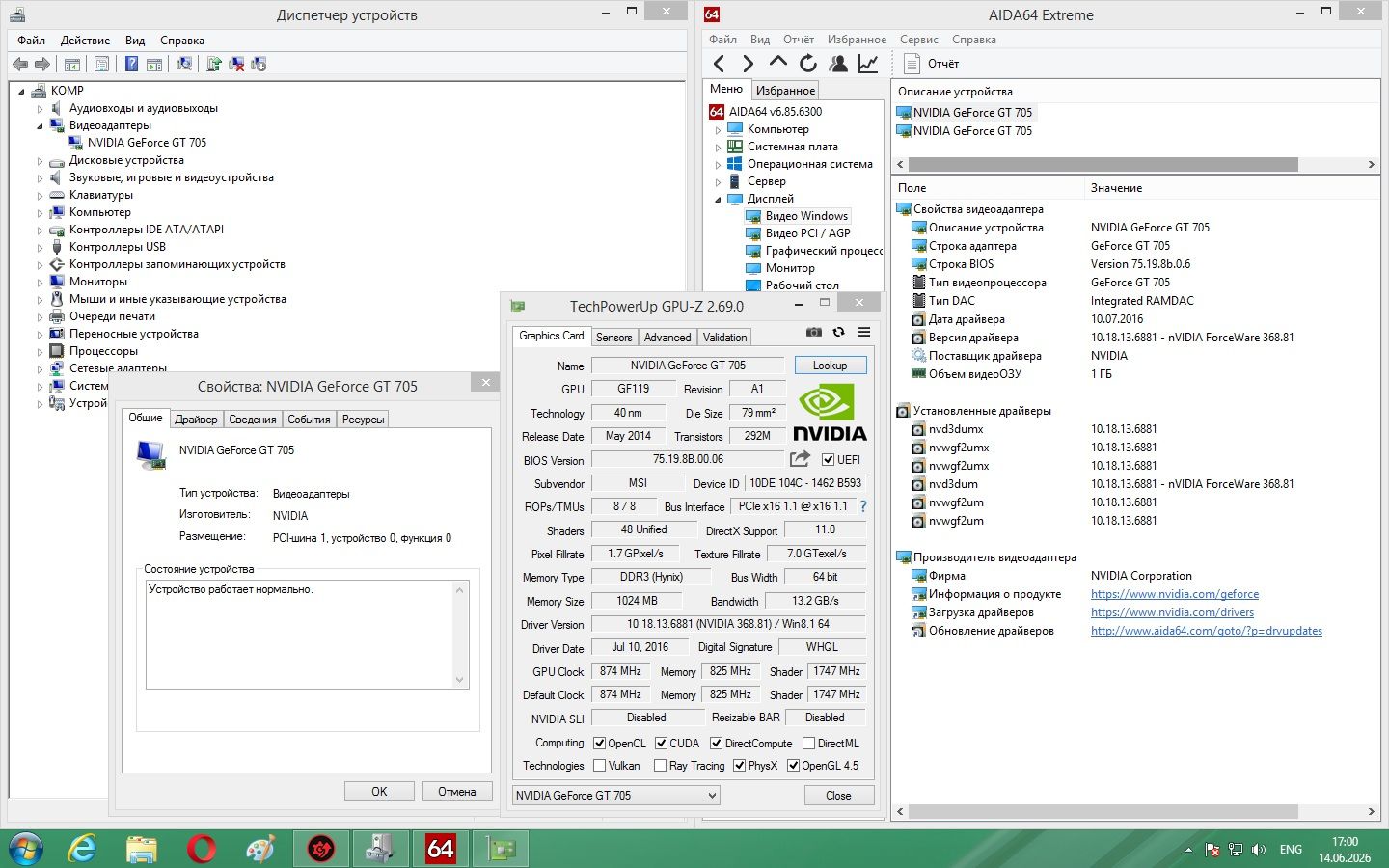Viewport: 1389px width, 868px height.
Task: Enable the Vulkan checkbox
Action: (x=600, y=766)
